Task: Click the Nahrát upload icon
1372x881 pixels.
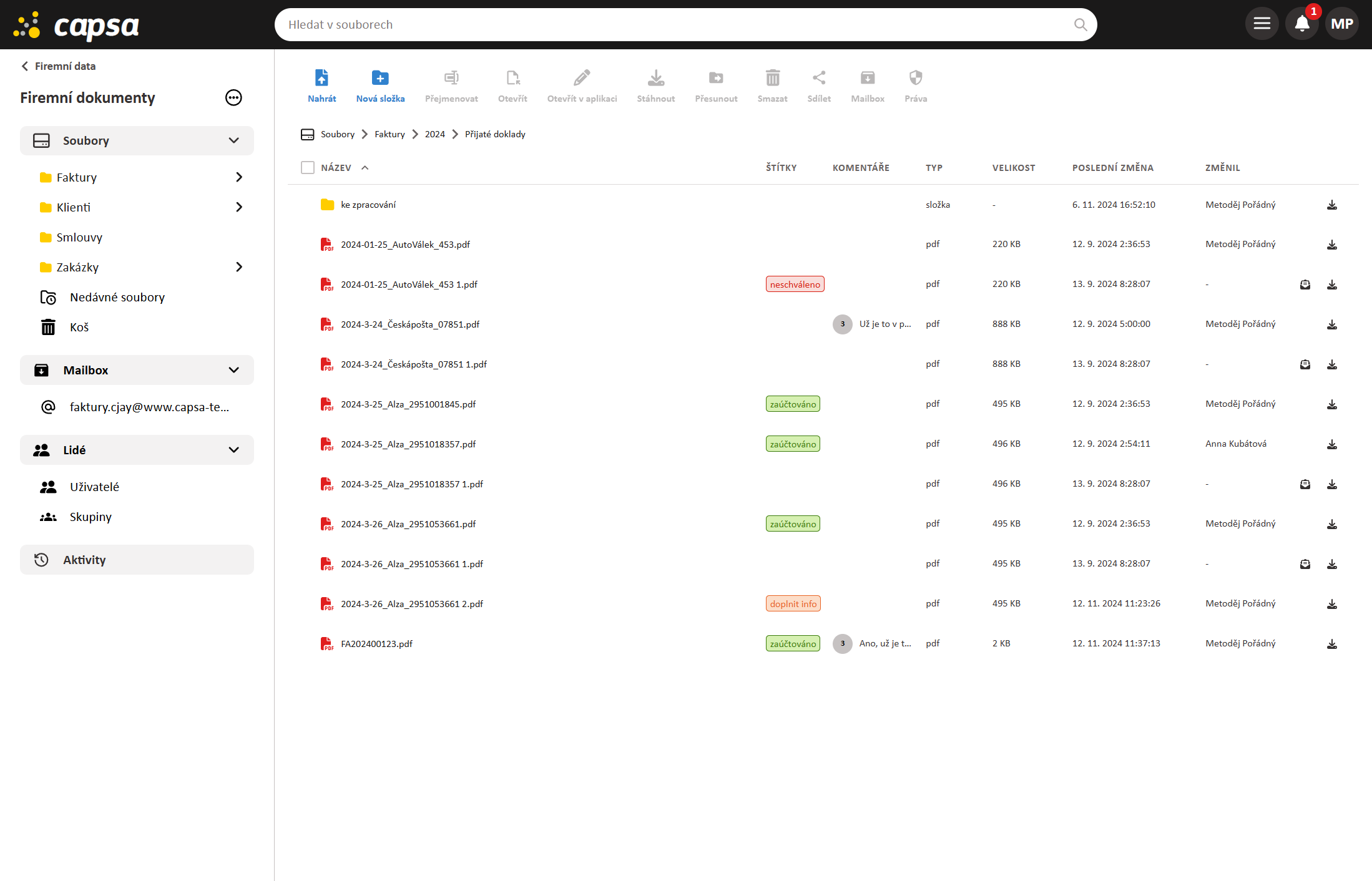Action: click(x=321, y=78)
